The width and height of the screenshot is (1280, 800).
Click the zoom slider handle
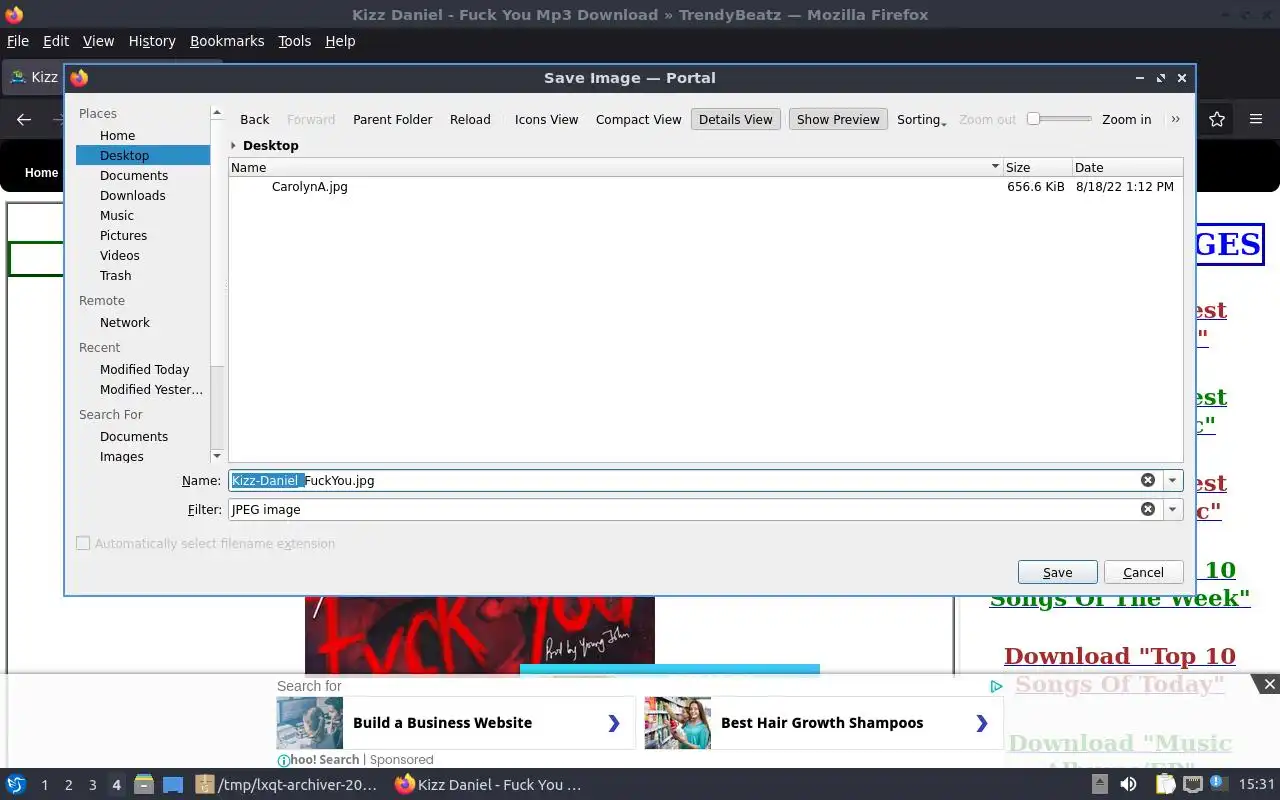point(1034,119)
